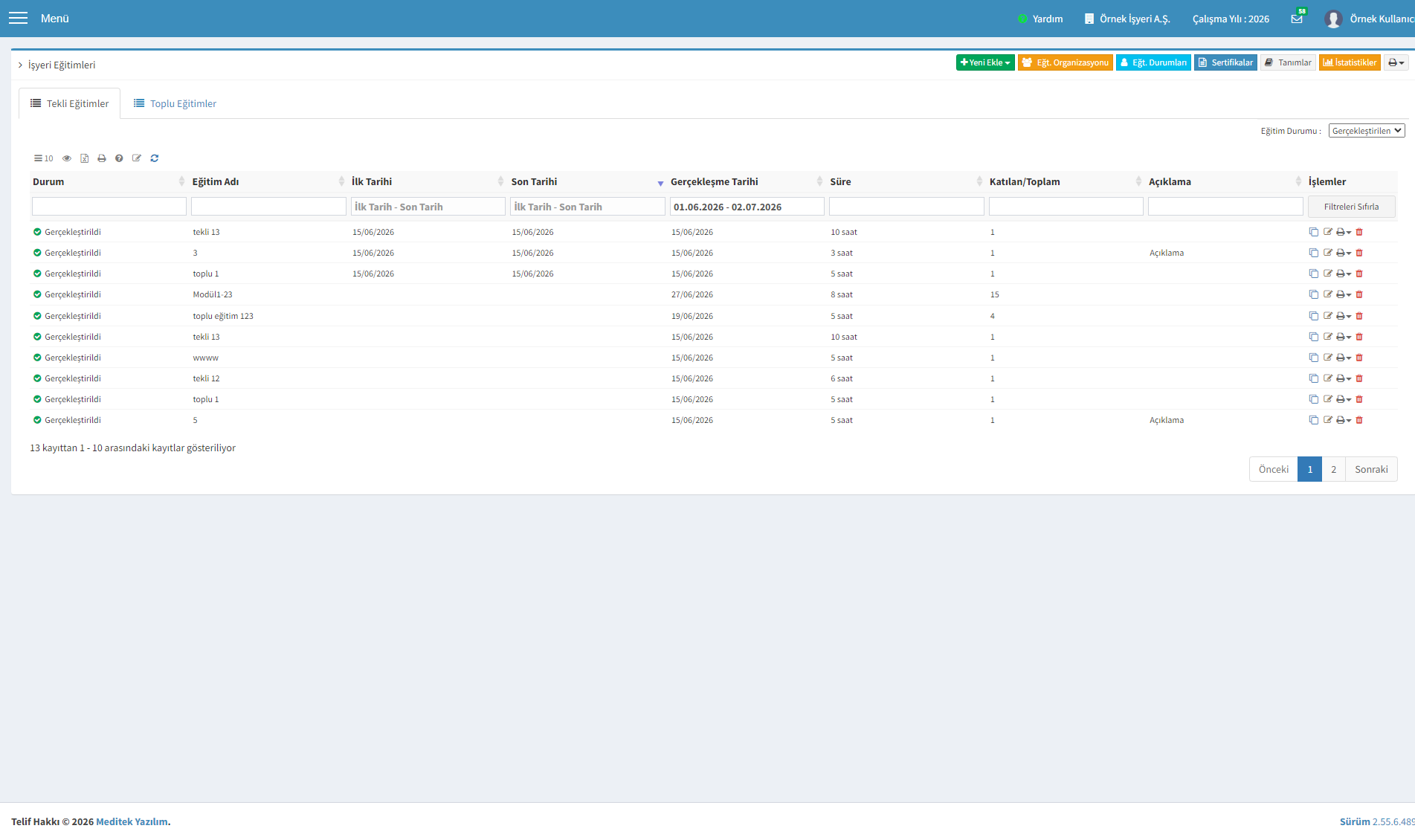Open print options for wwww row
This screenshot has width=1415, height=840.
(x=1344, y=358)
